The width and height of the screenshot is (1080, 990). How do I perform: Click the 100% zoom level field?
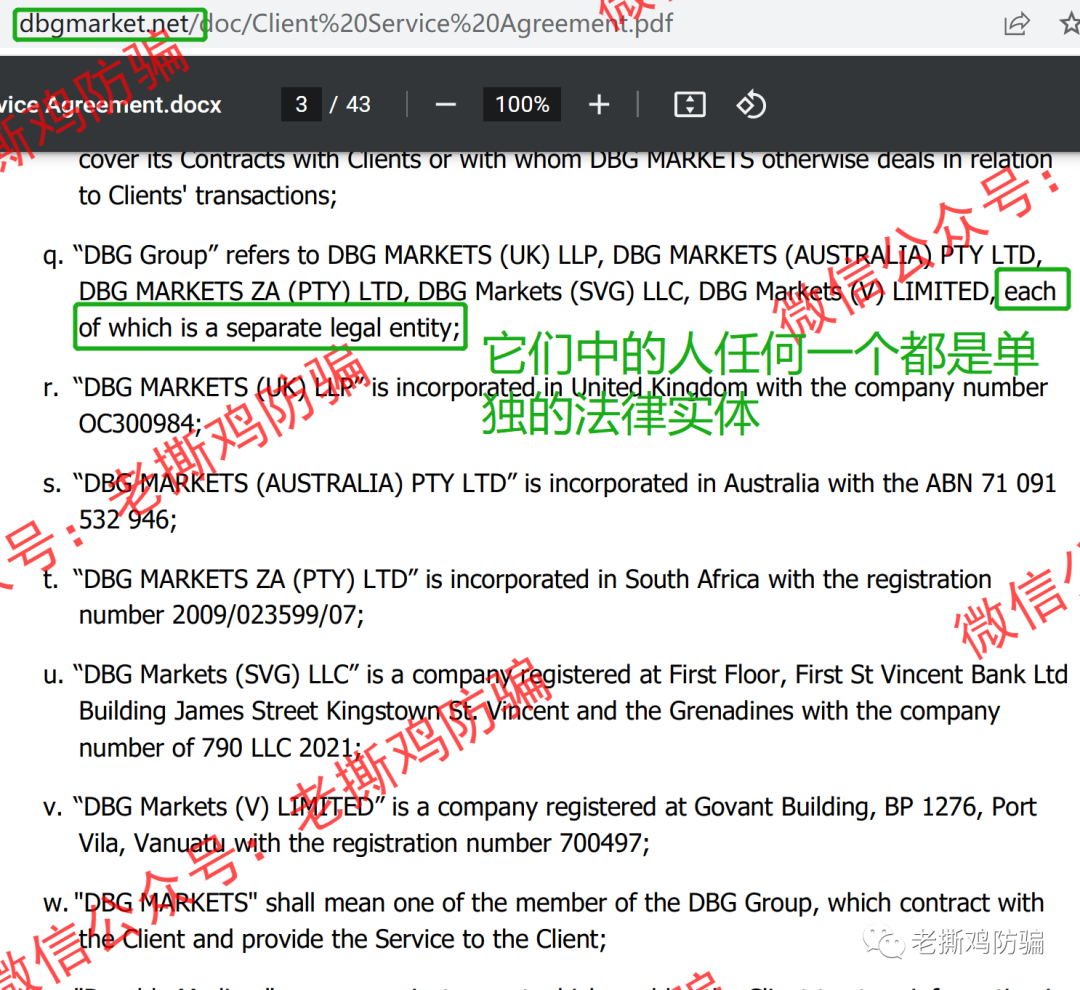click(522, 105)
